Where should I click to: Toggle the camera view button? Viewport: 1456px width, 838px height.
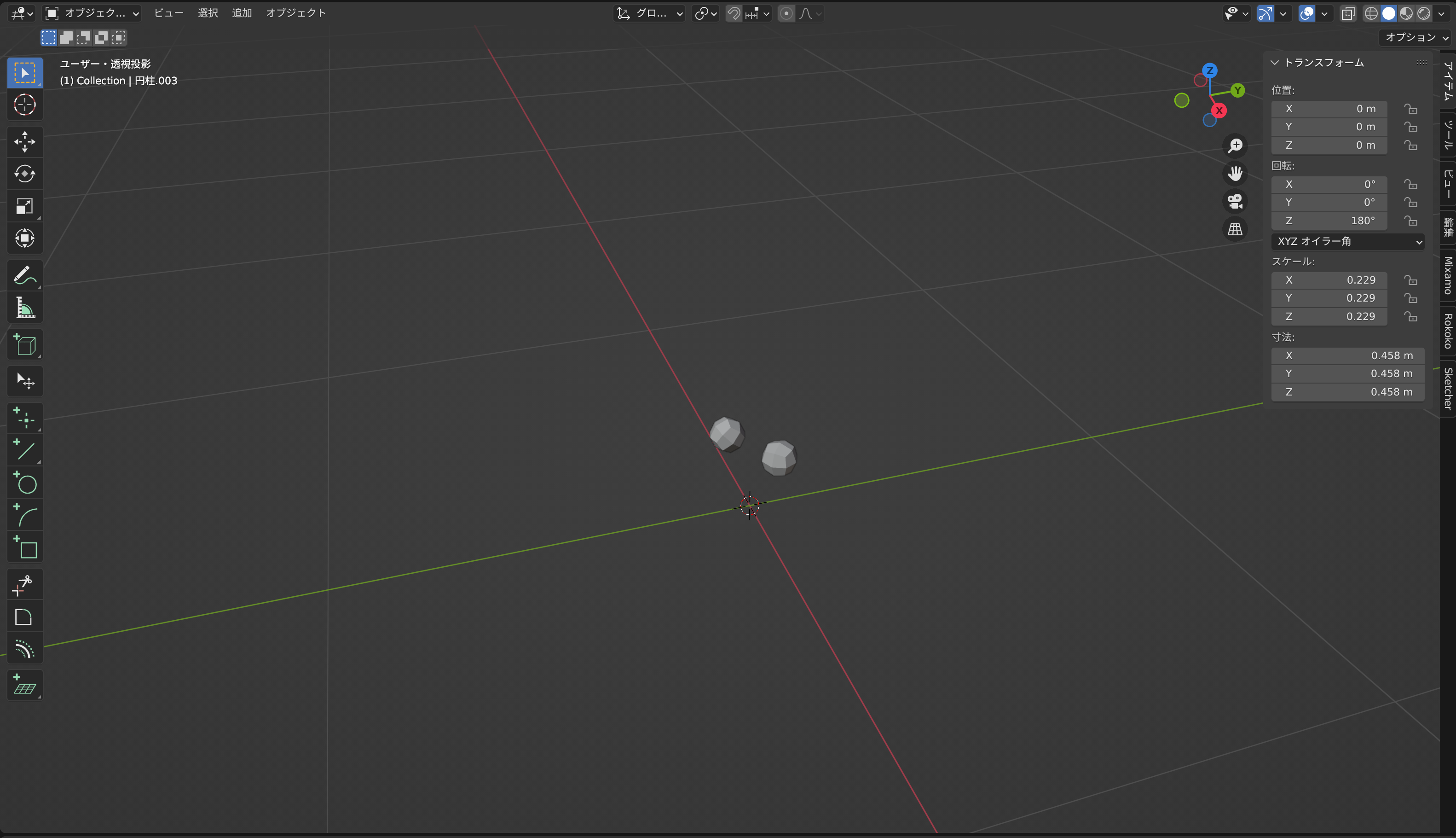click(x=1235, y=202)
